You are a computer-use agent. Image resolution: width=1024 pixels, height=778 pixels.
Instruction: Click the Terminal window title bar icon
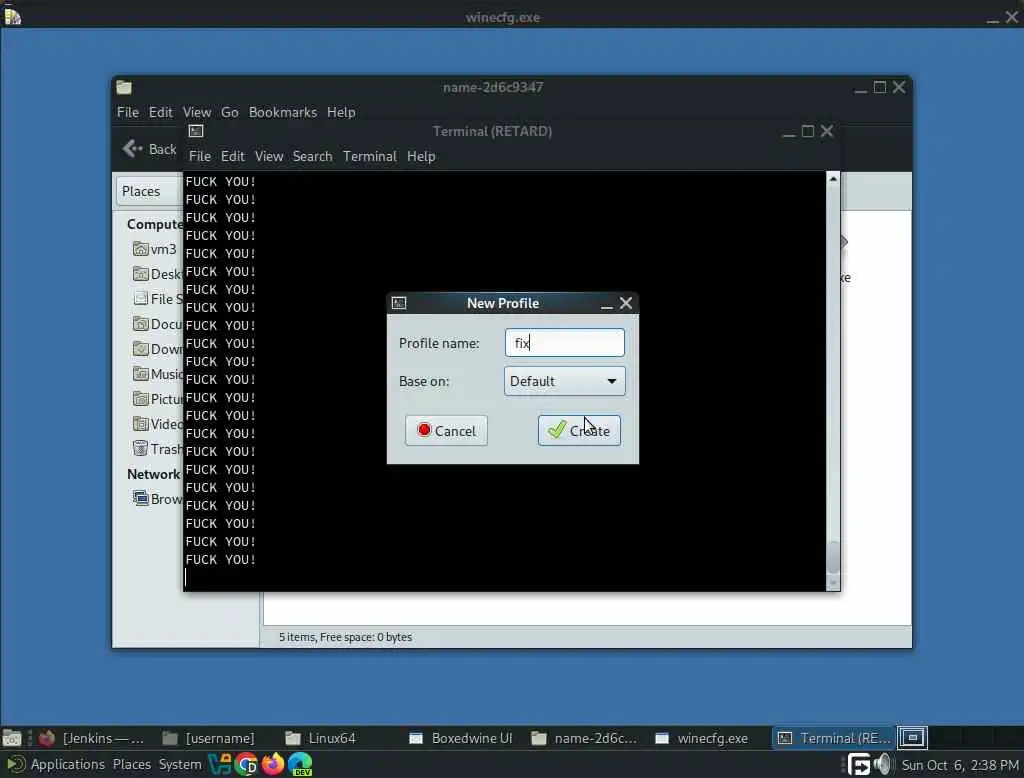(196, 131)
